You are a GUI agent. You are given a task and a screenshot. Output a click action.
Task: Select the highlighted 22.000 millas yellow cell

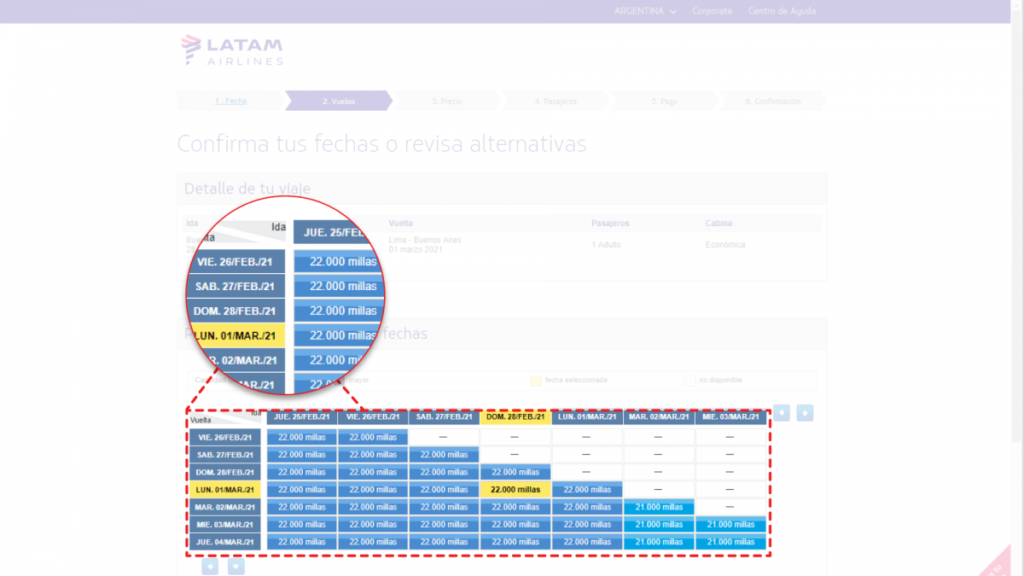click(x=514, y=490)
